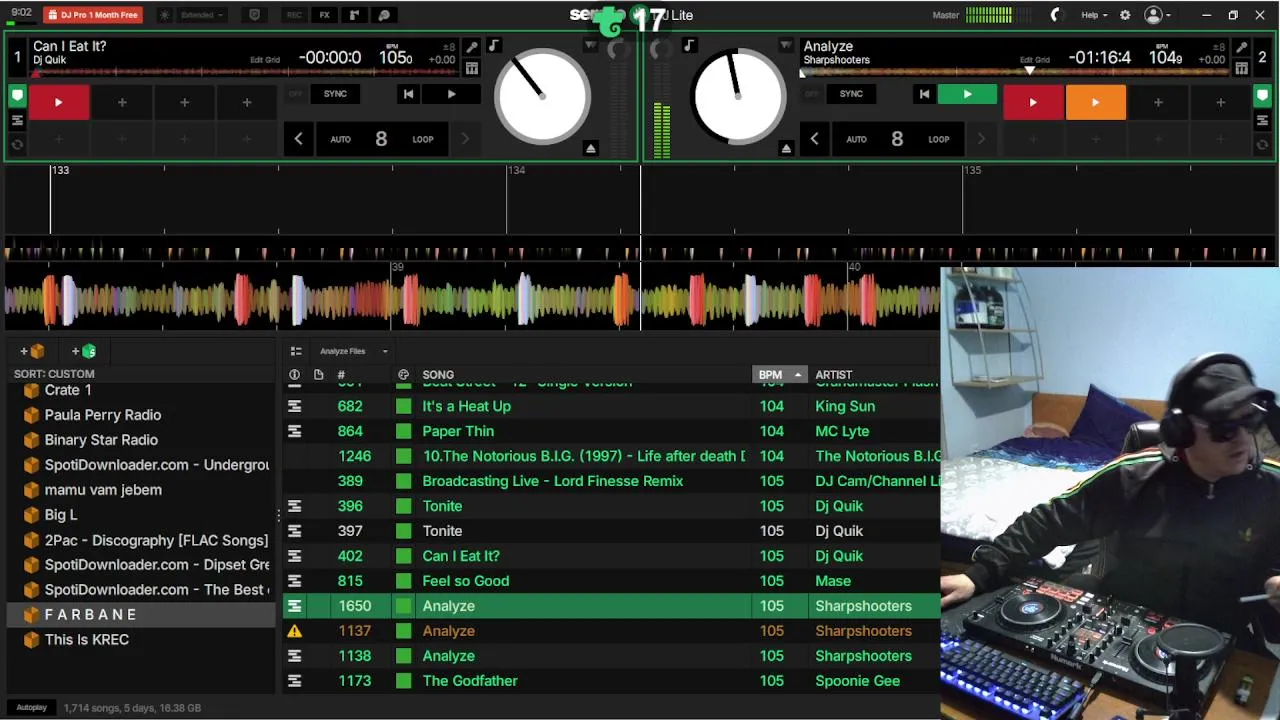The height and width of the screenshot is (720, 1280).
Task: Select the Paula Perry Radio crate
Action: tap(103, 415)
